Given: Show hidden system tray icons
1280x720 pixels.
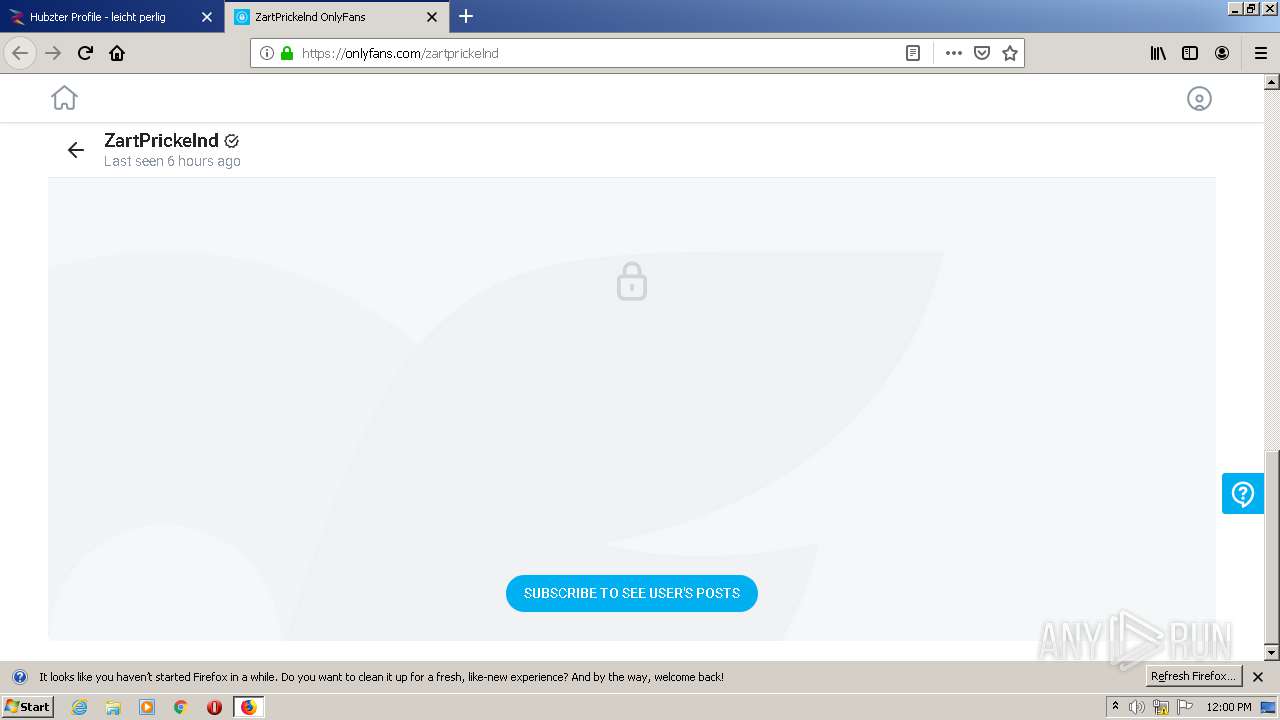Looking at the screenshot, I should click(x=1115, y=706).
